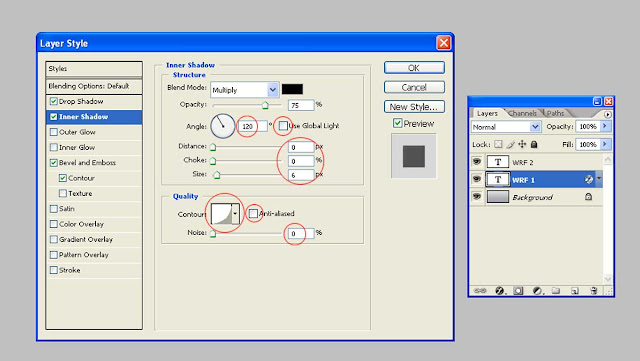
Task: Click the create new layer icon
Action: click(x=575, y=291)
